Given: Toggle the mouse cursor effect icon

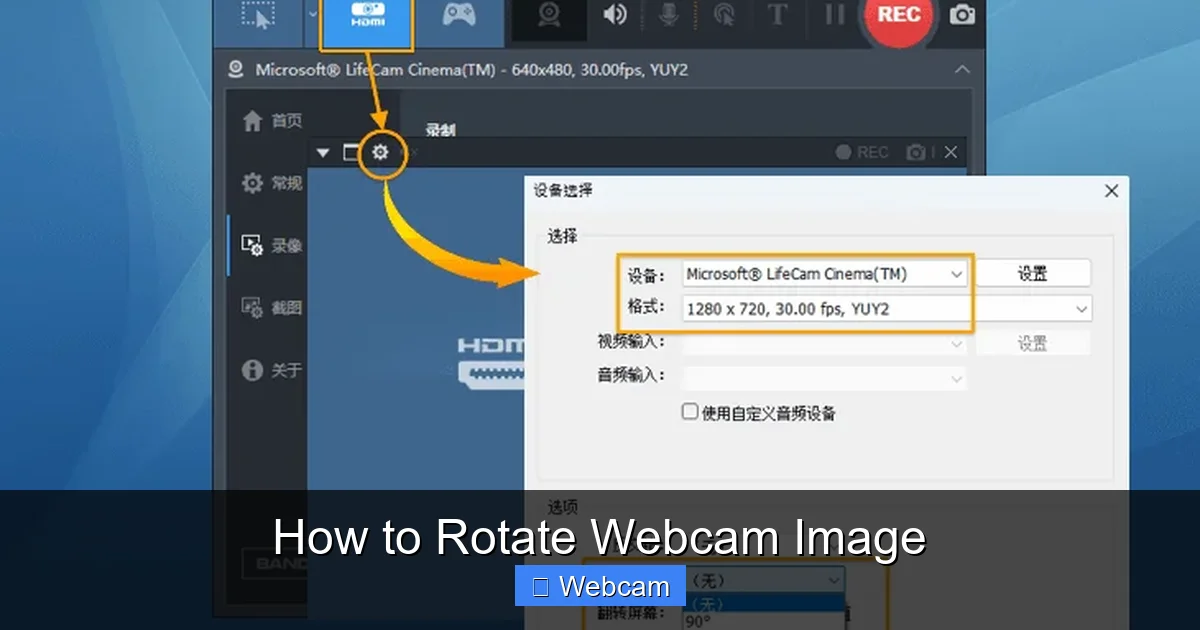Looking at the screenshot, I should [x=723, y=14].
